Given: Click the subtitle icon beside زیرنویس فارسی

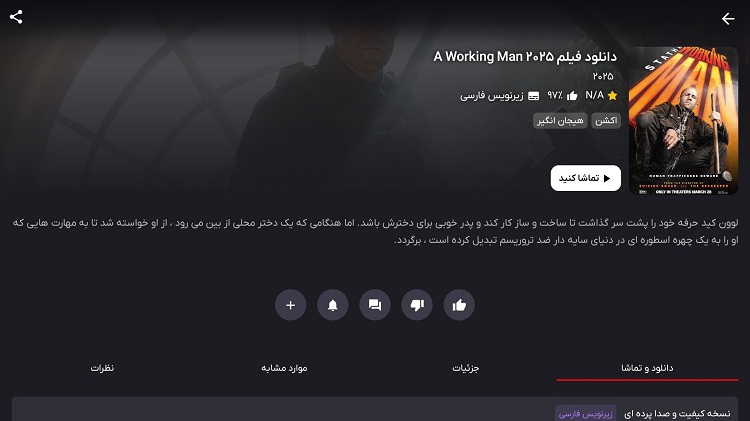Looking at the screenshot, I should tap(534, 96).
